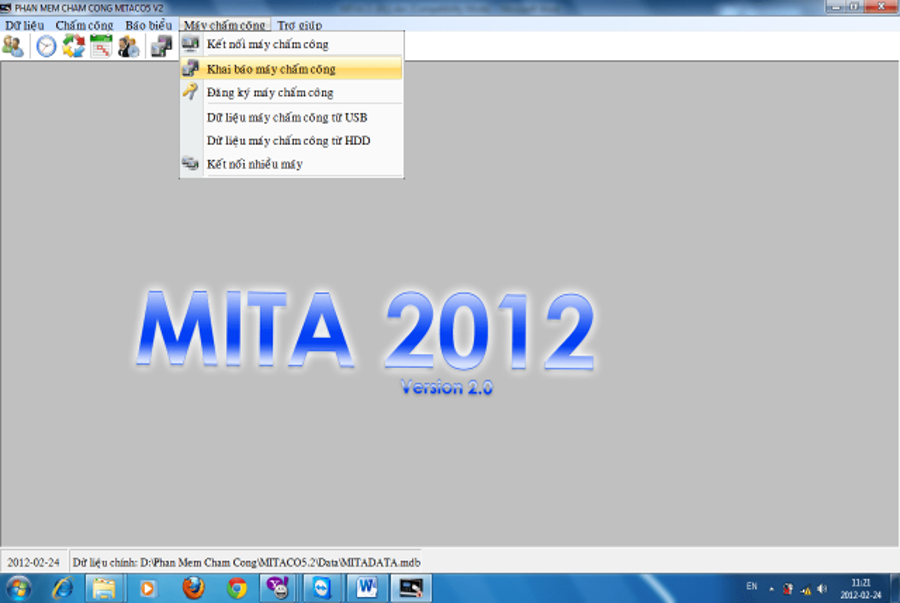The image size is (900, 603).
Task: Open the Báo biểu menu
Action: (x=148, y=25)
